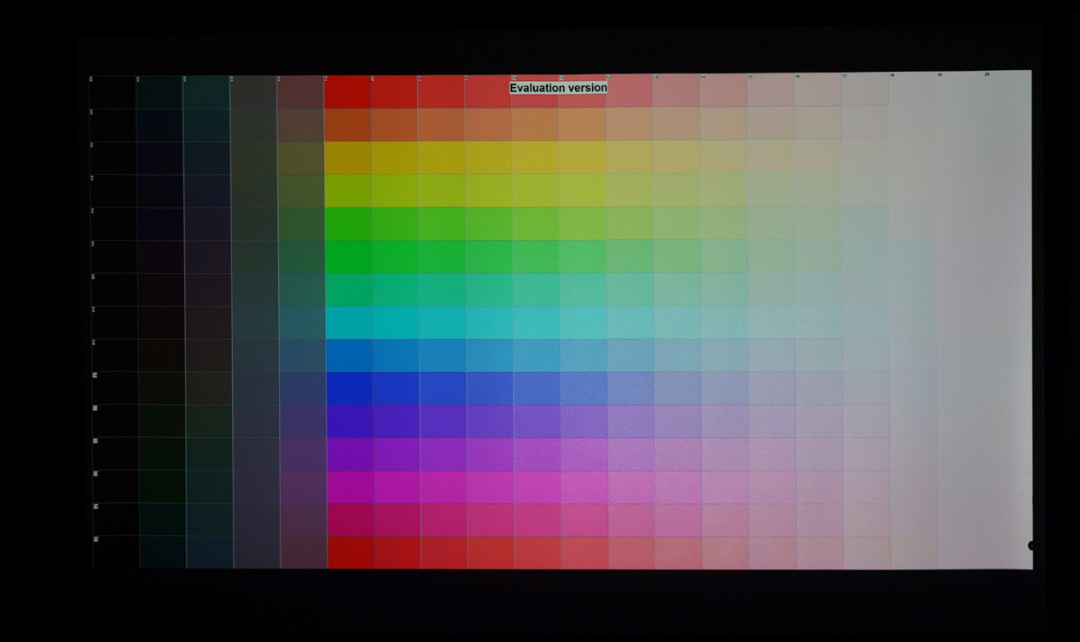The image size is (1080, 642).
Task: Click the black swatch in the top-left corner
Action: point(112,92)
